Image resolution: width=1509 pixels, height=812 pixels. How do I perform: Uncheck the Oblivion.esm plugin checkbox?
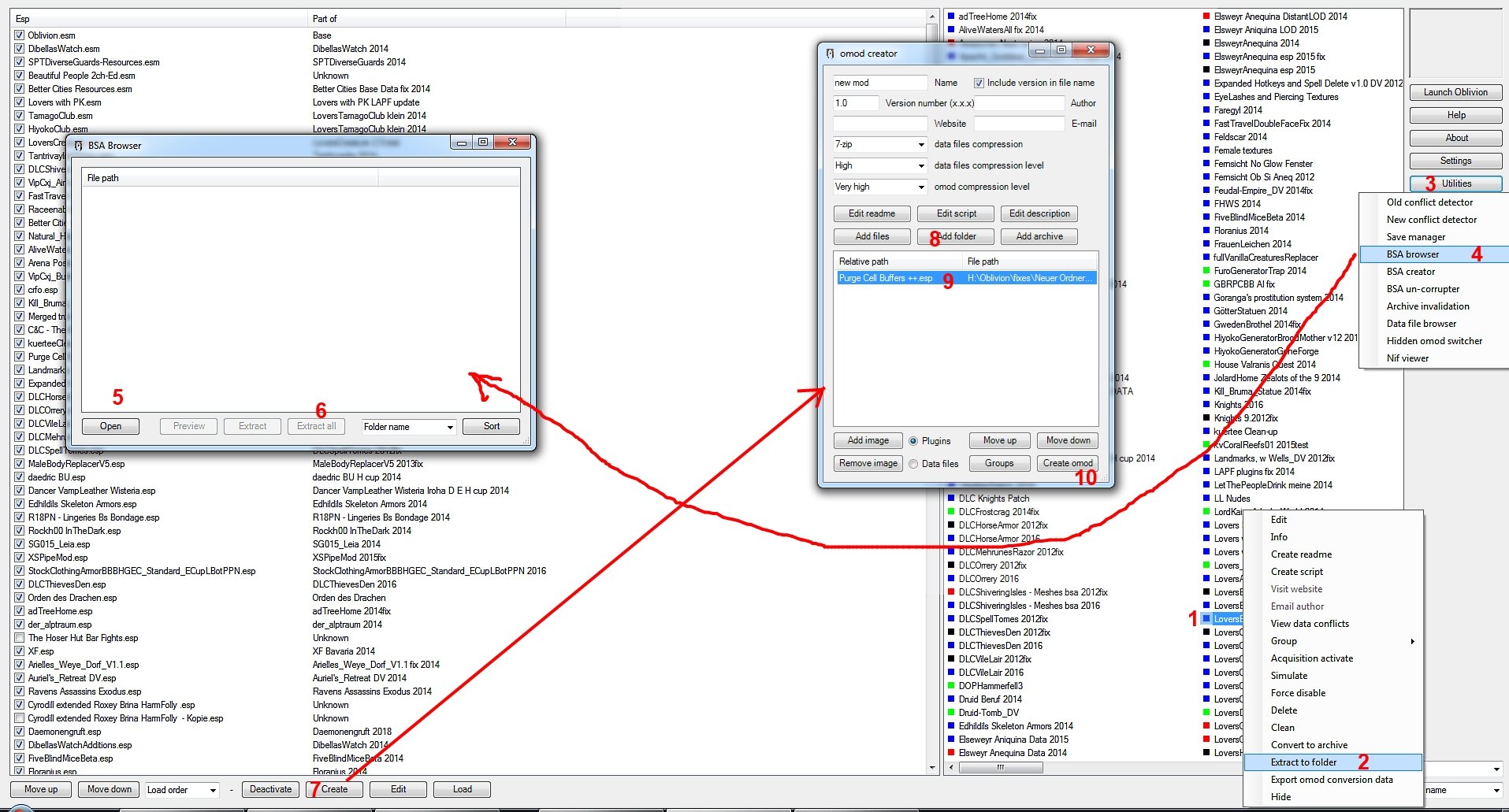(x=19, y=35)
